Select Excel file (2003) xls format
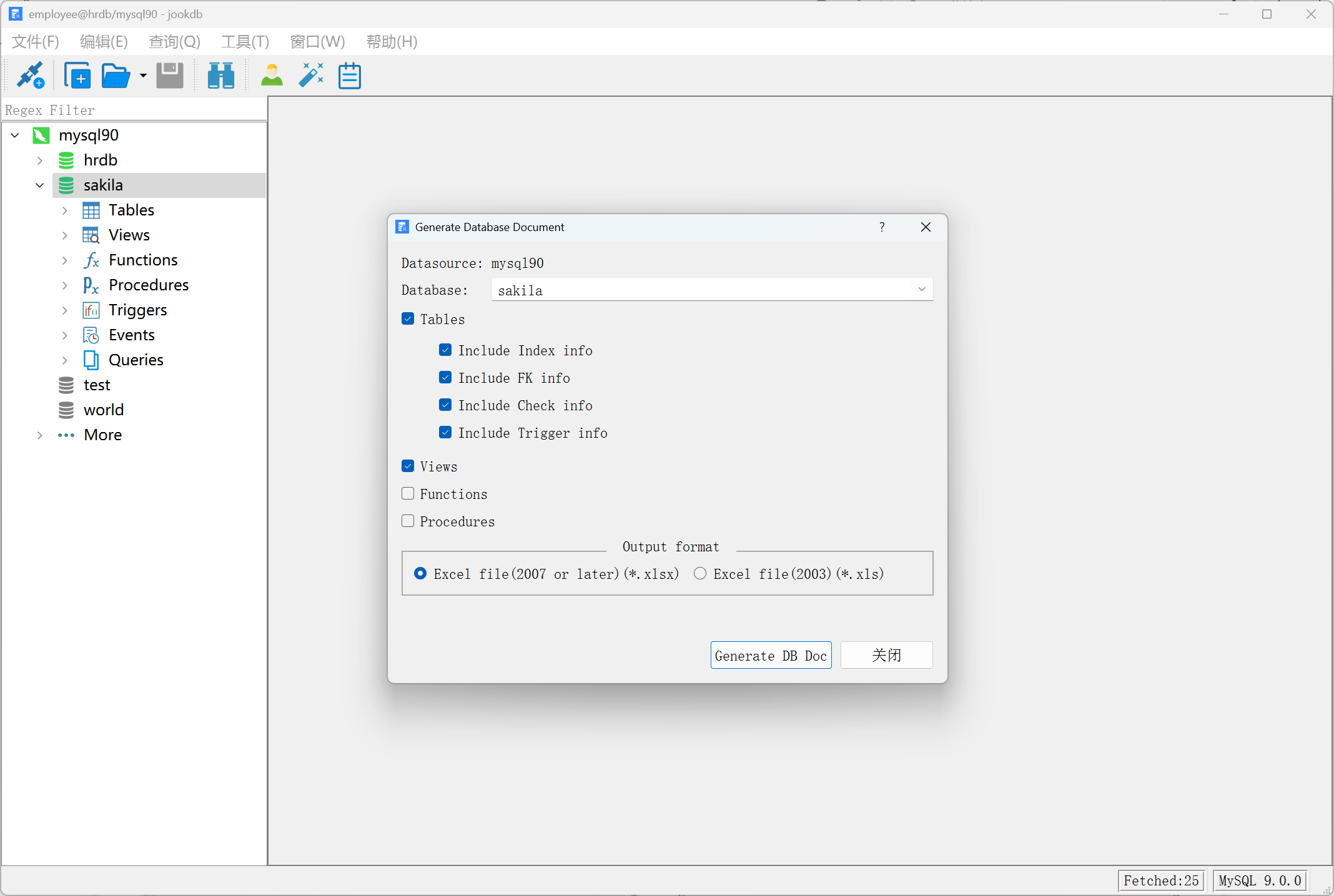 pyautogui.click(x=700, y=574)
